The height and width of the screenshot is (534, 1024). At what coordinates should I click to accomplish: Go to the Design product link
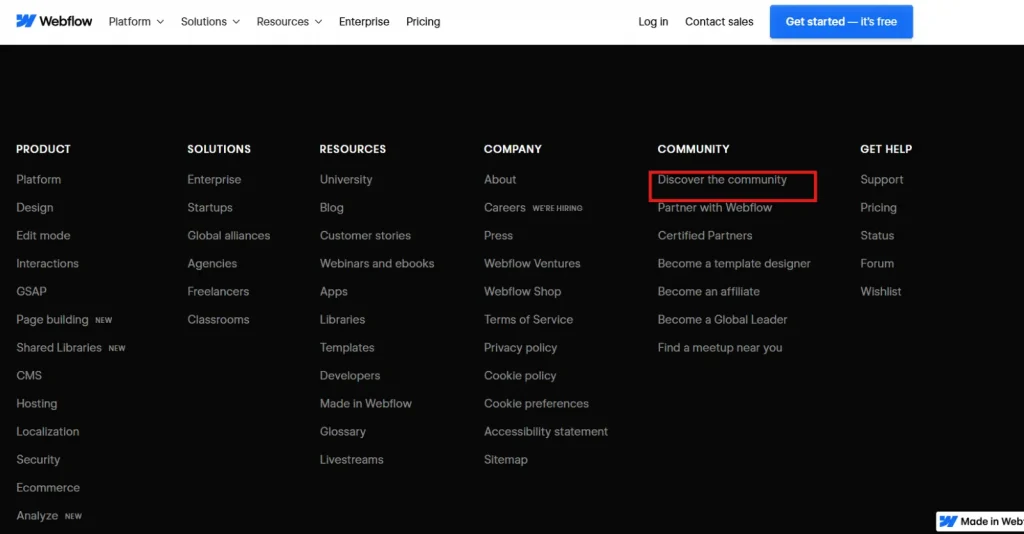[x=35, y=208]
